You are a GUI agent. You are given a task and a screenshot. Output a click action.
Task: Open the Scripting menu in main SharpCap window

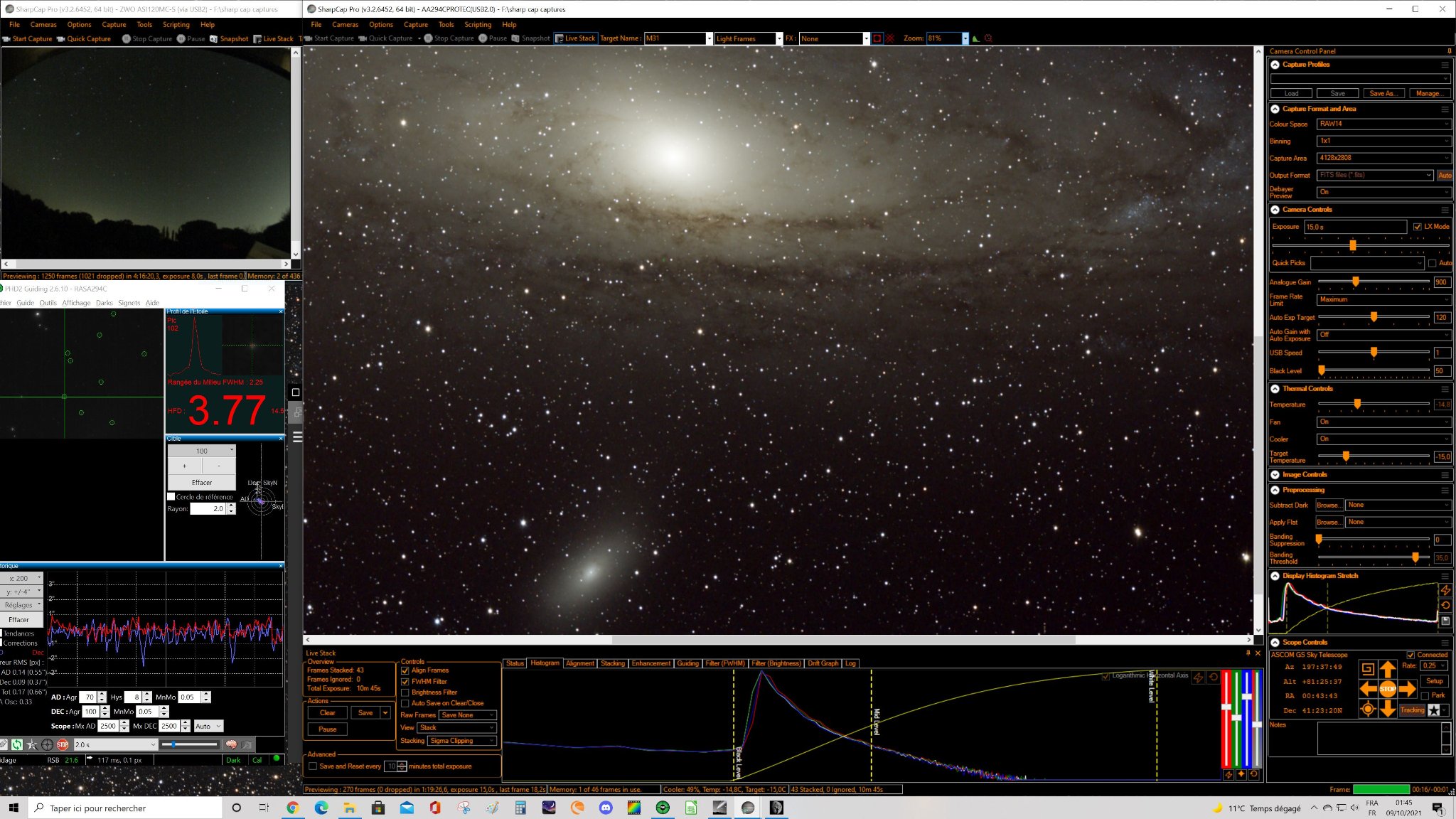(478, 24)
